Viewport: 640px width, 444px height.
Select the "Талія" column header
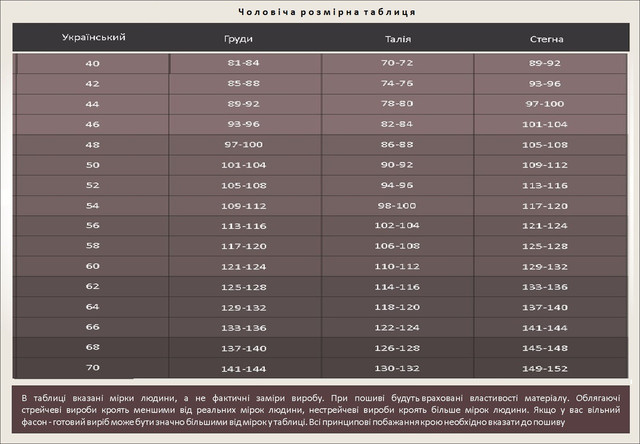point(398,39)
